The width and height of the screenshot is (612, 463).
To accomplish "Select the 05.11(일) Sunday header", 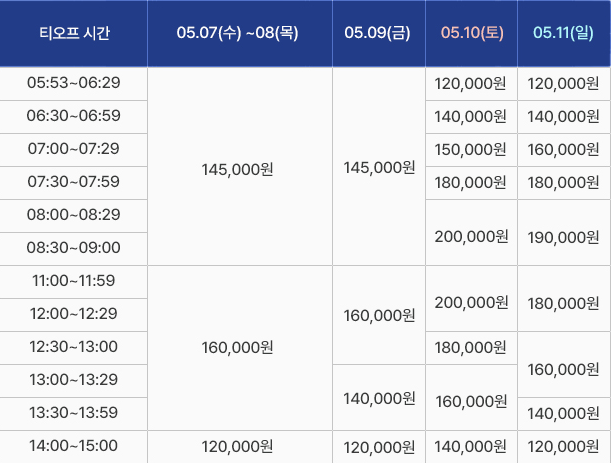I will tap(563, 33).
